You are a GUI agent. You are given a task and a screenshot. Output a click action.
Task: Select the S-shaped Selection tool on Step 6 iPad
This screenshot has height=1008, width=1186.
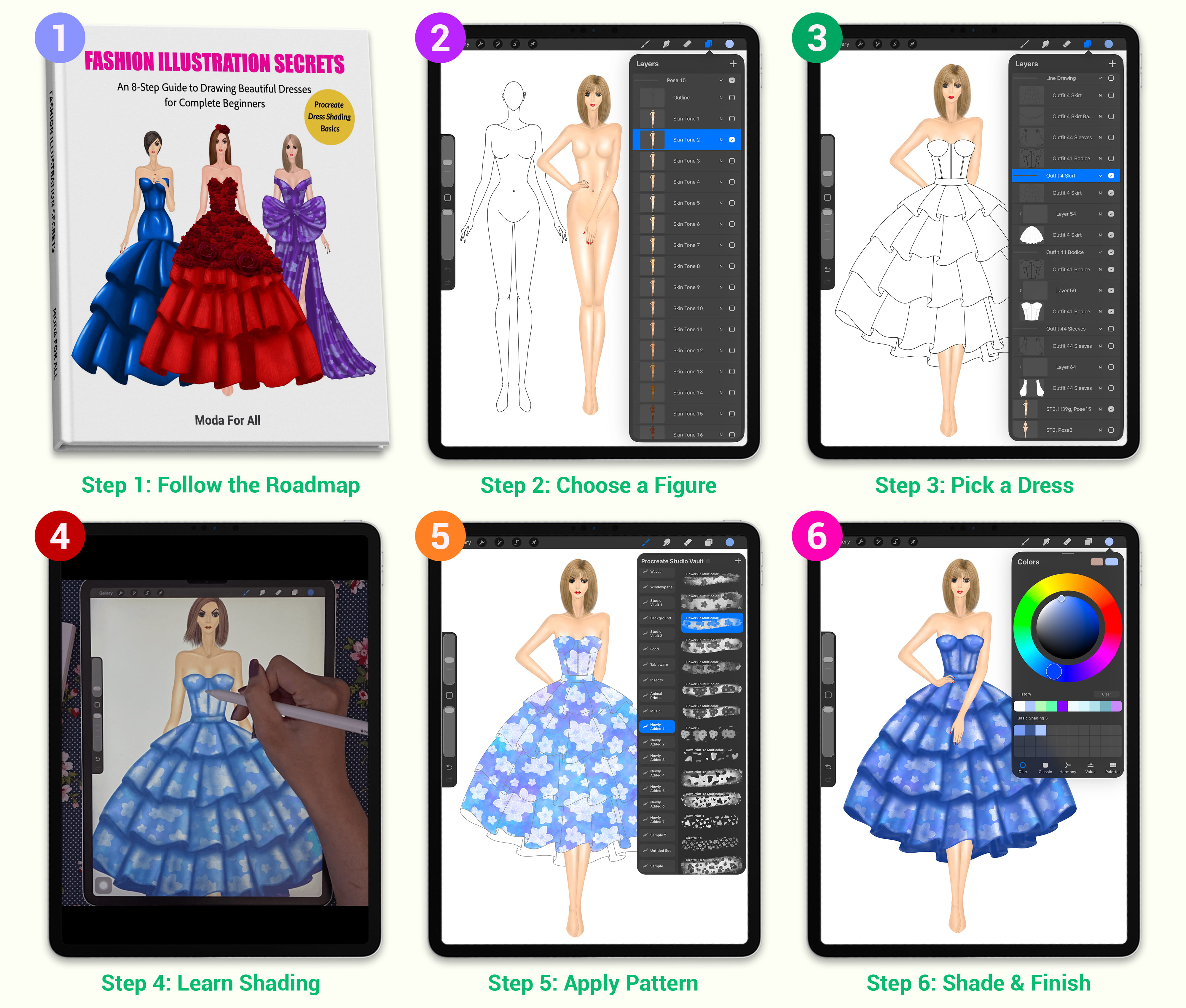pyautogui.click(x=896, y=542)
